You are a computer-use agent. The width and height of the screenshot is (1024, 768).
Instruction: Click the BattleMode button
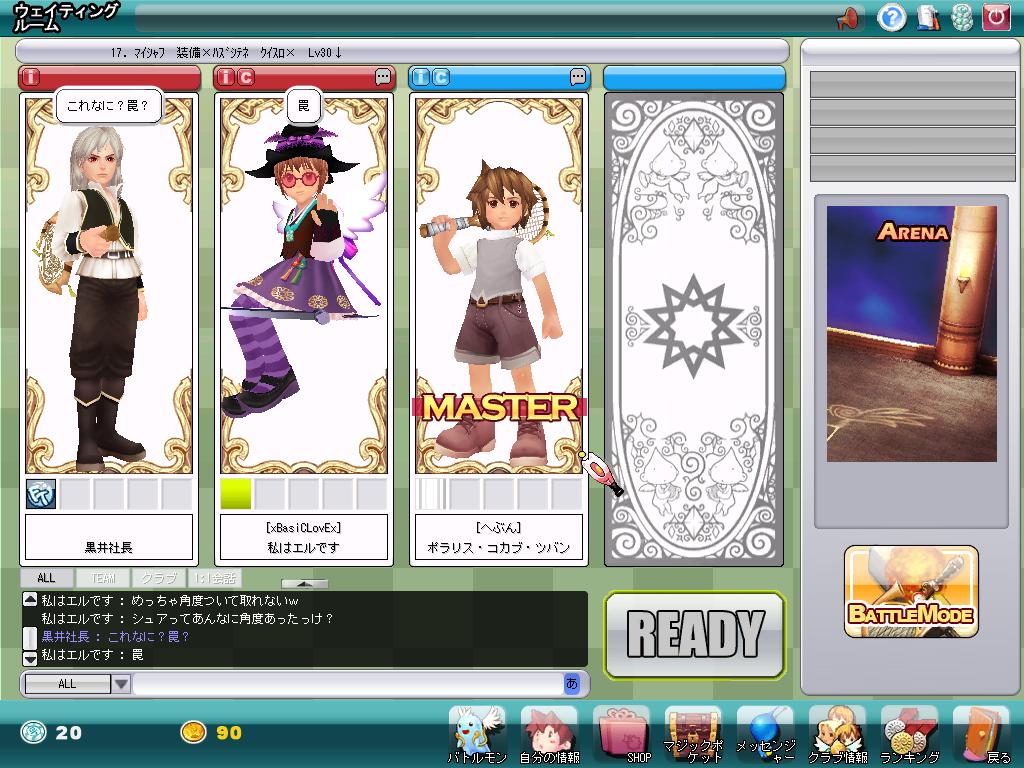(x=911, y=592)
